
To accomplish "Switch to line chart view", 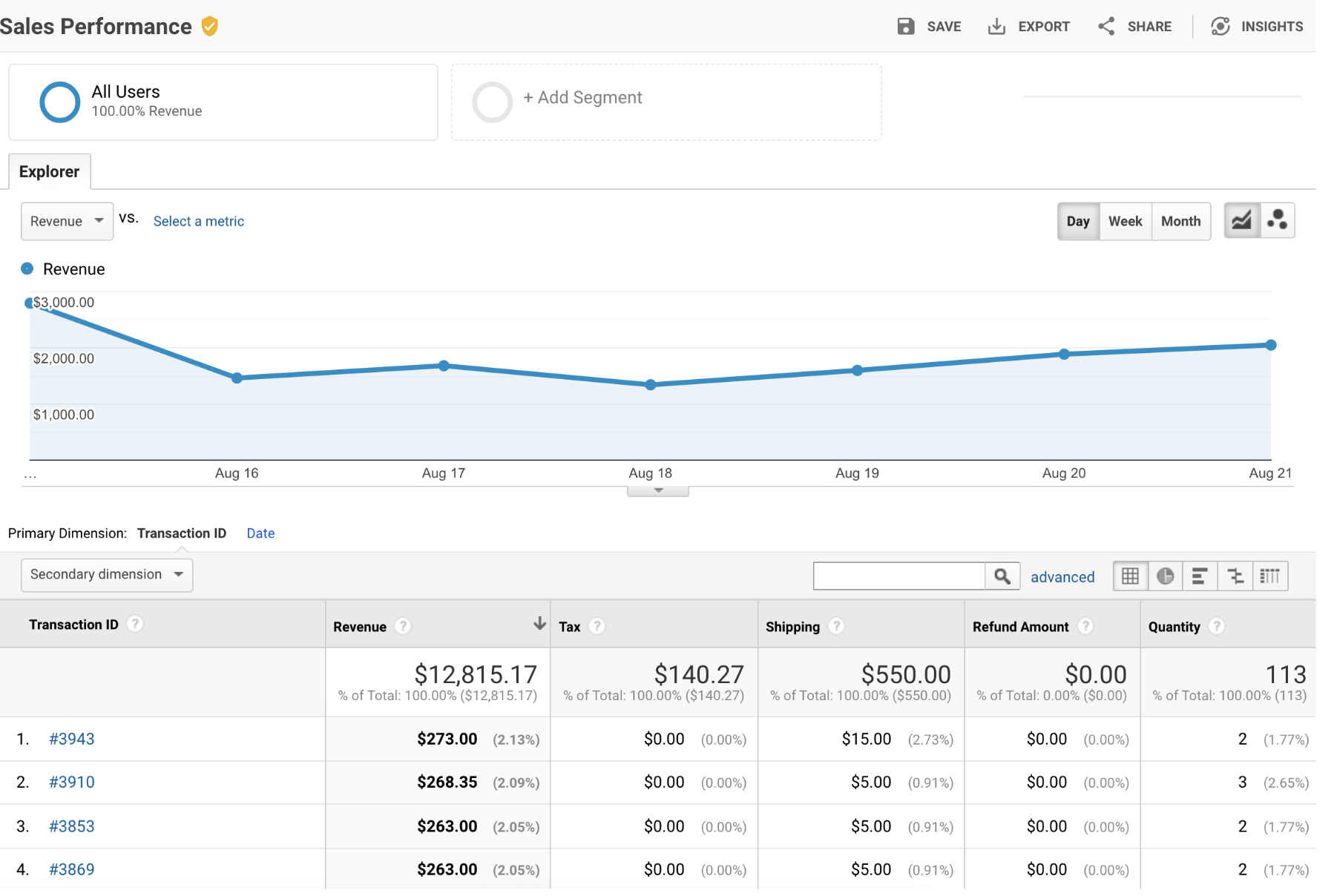I will pyautogui.click(x=1241, y=221).
